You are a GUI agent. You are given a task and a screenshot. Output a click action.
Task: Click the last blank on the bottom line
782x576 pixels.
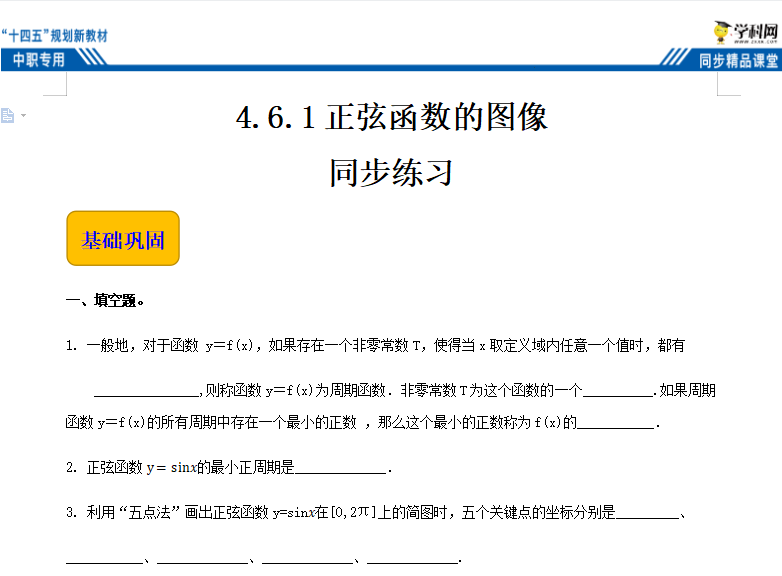[x=411, y=557]
